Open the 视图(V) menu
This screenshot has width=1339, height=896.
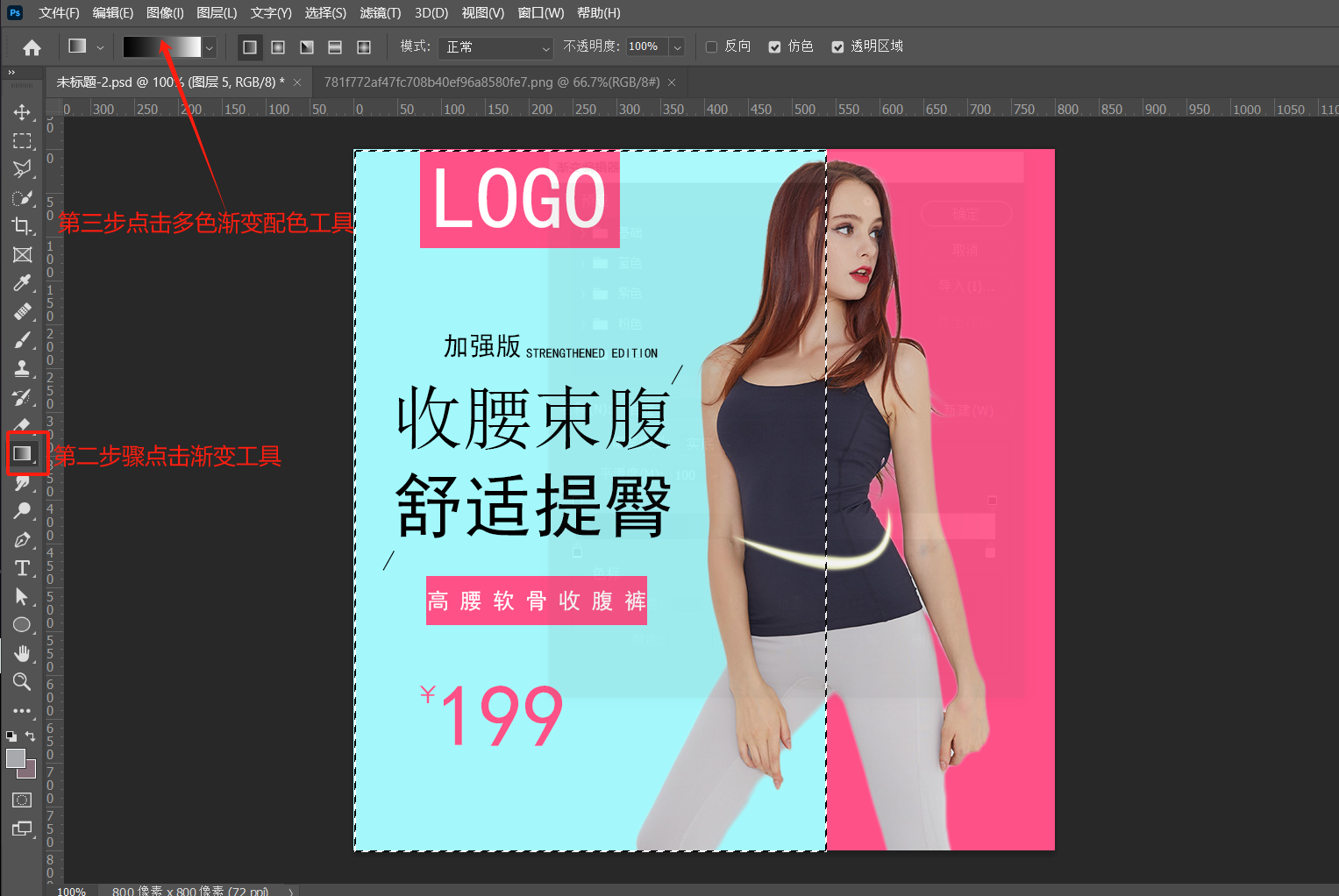pos(483,13)
